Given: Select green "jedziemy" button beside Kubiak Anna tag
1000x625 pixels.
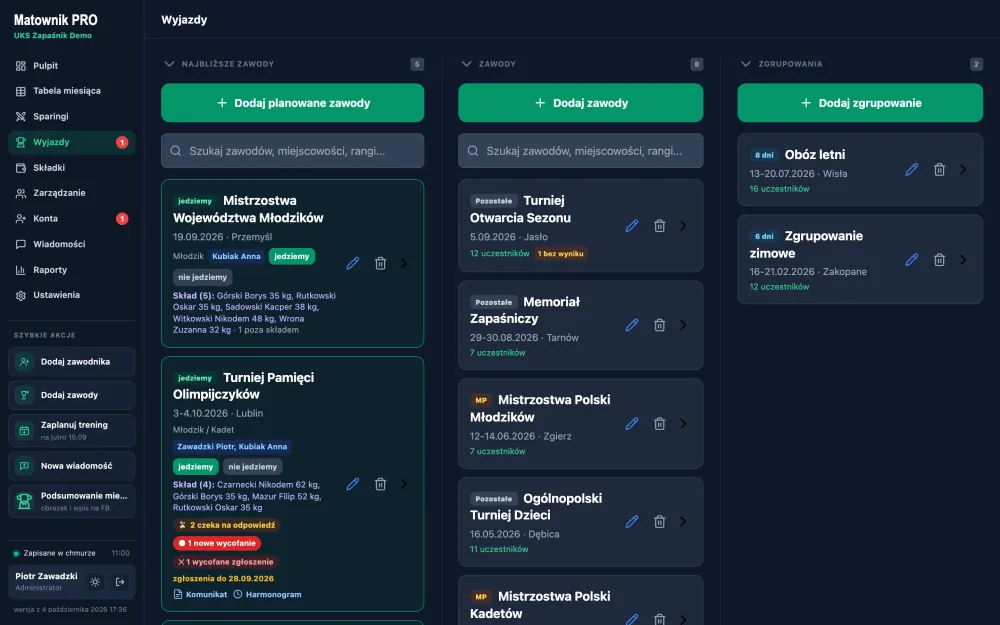Looking at the screenshot, I should pos(291,256).
